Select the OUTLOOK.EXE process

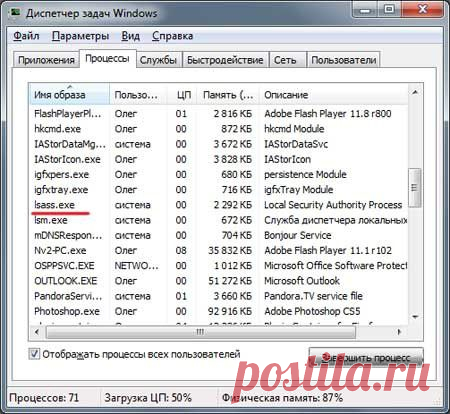click(x=218, y=281)
